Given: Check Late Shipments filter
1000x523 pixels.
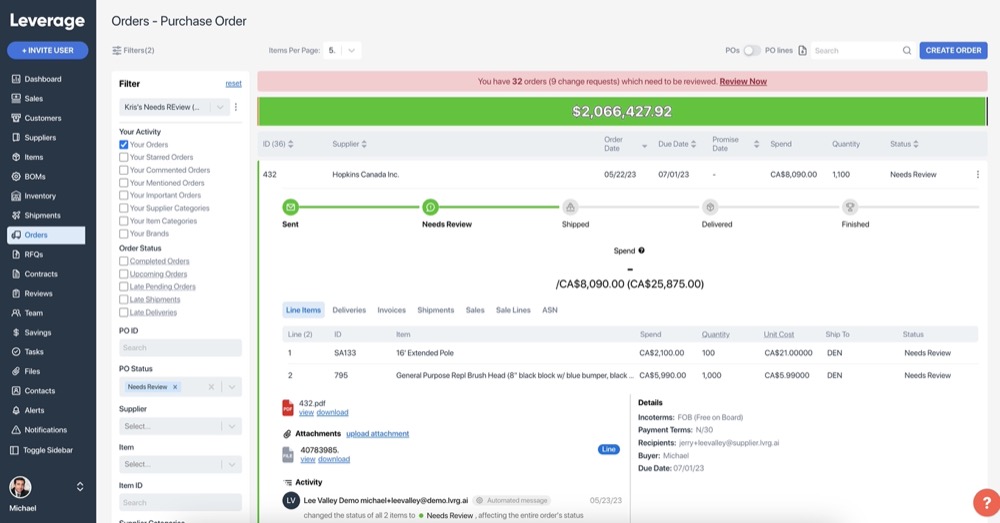Looking at the screenshot, I should (124, 299).
